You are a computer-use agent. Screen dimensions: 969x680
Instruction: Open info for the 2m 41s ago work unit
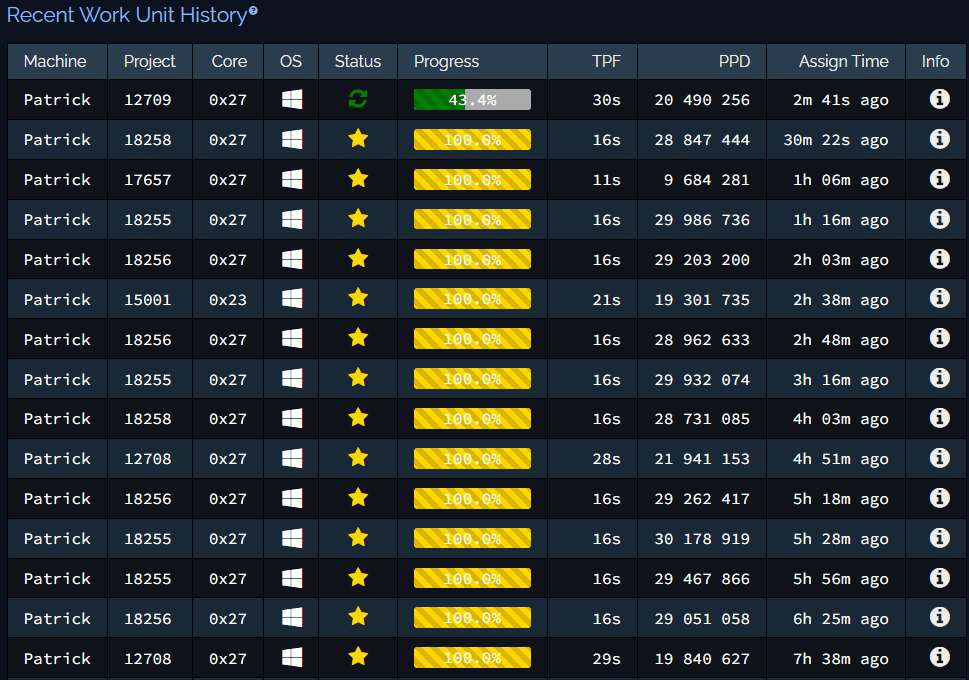(x=939, y=99)
